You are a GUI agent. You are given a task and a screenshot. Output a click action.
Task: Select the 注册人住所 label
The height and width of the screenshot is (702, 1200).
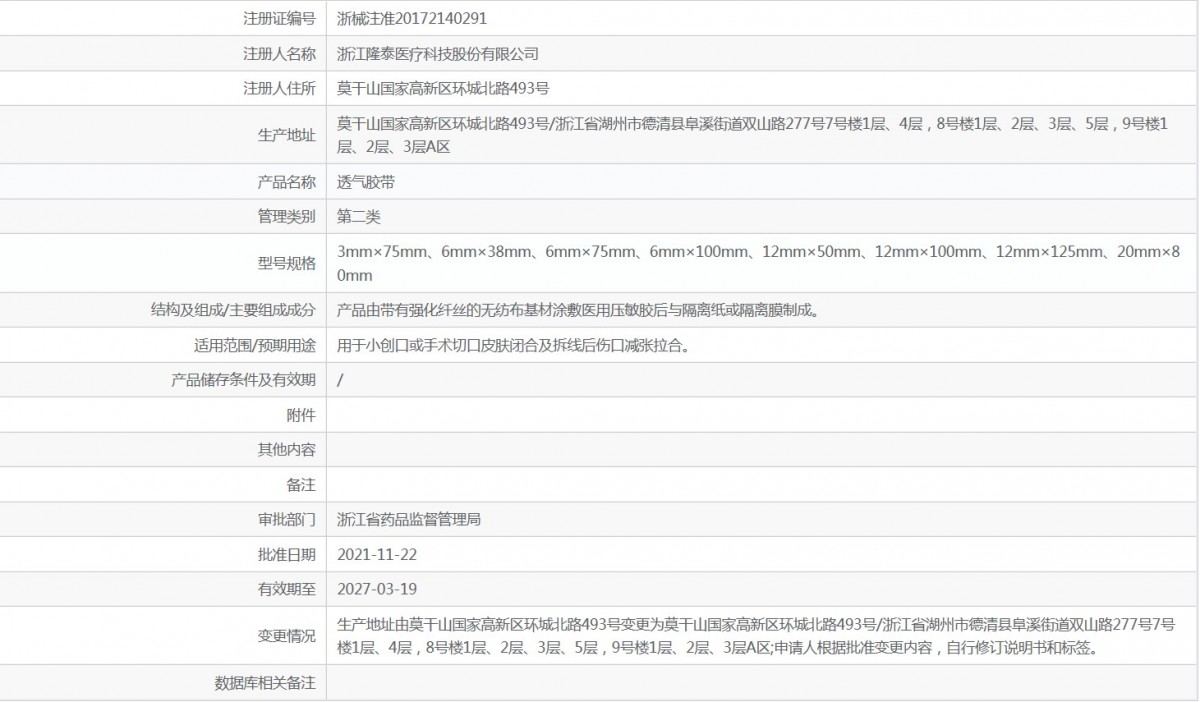coord(279,89)
